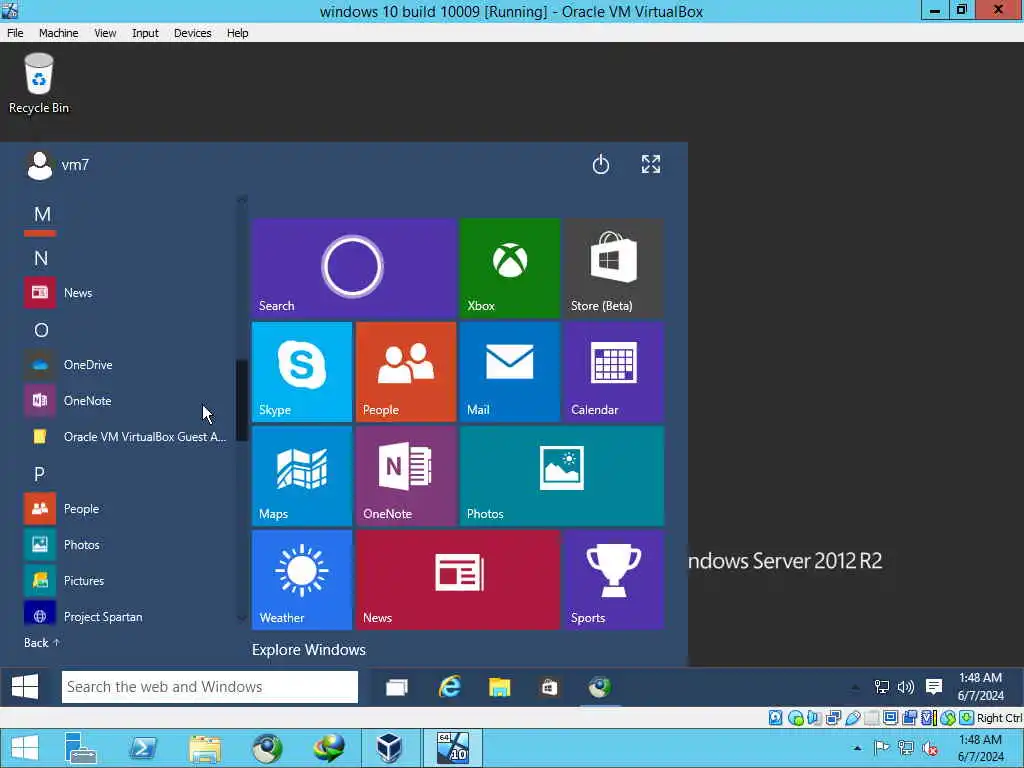Open the VirtualBox Machine menu
This screenshot has width=1024, height=768.
[59, 33]
